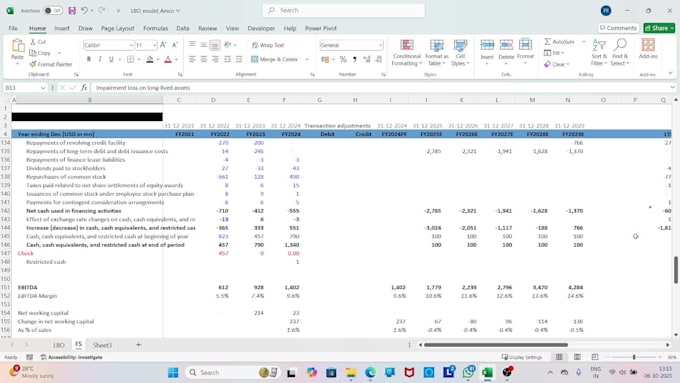Apply Percent Style format
This screenshot has height=383, width=680.
point(343,59)
